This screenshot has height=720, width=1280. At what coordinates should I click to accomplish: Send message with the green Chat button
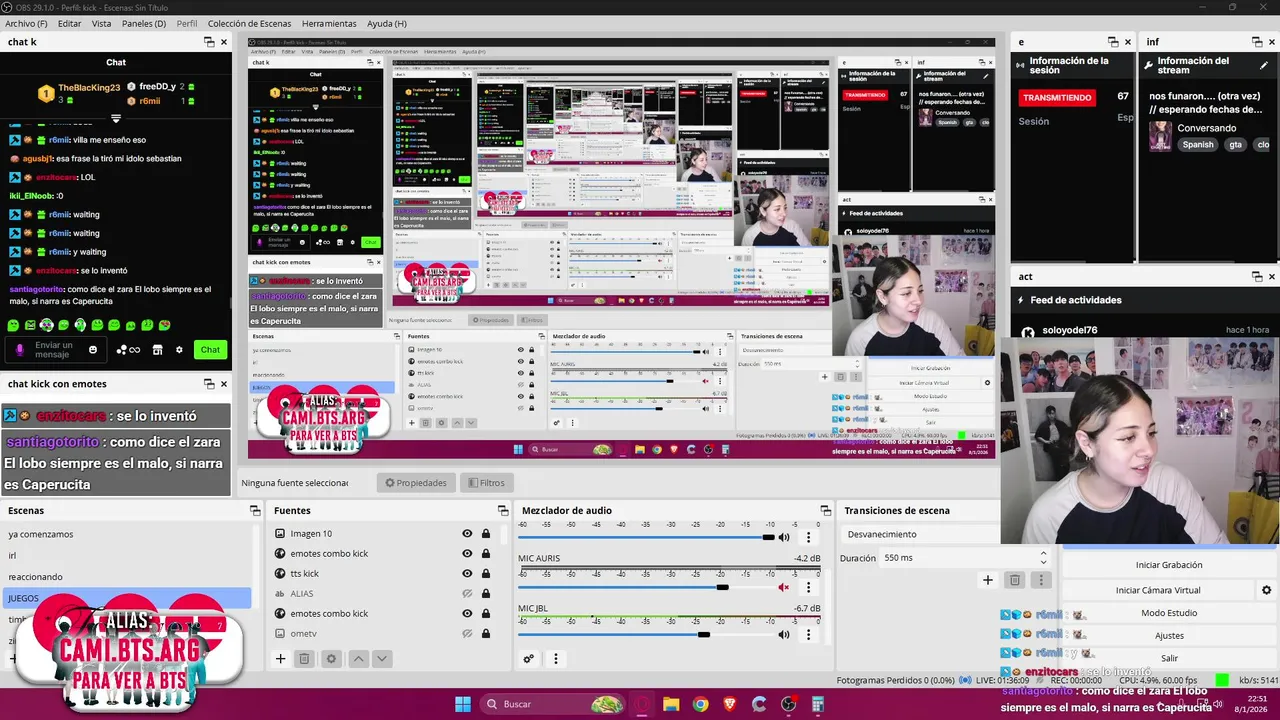point(210,349)
